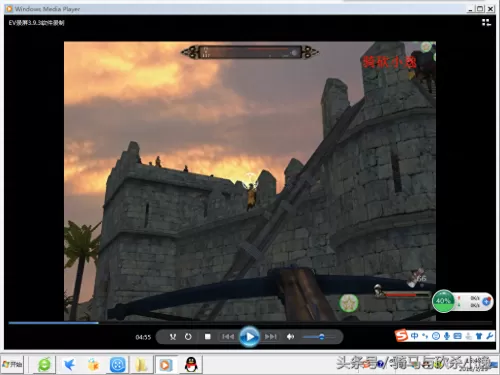Open QQ penguin from taskbar
Viewport: 500px width, 375px height.
click(x=191, y=364)
